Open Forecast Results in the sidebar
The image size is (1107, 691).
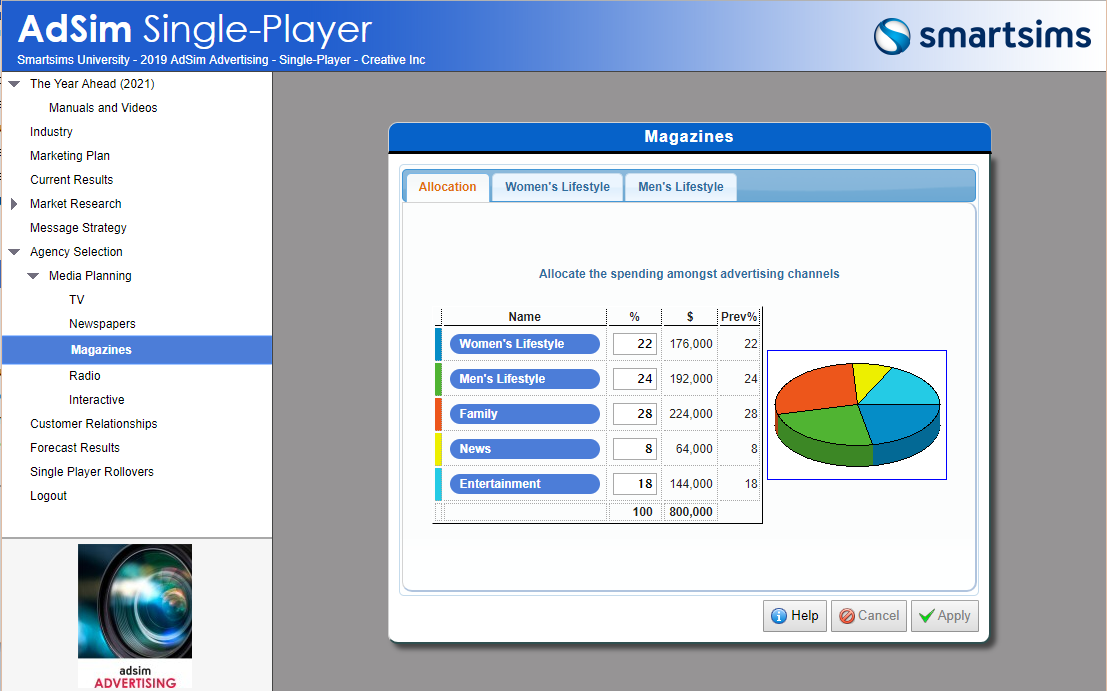click(75, 448)
